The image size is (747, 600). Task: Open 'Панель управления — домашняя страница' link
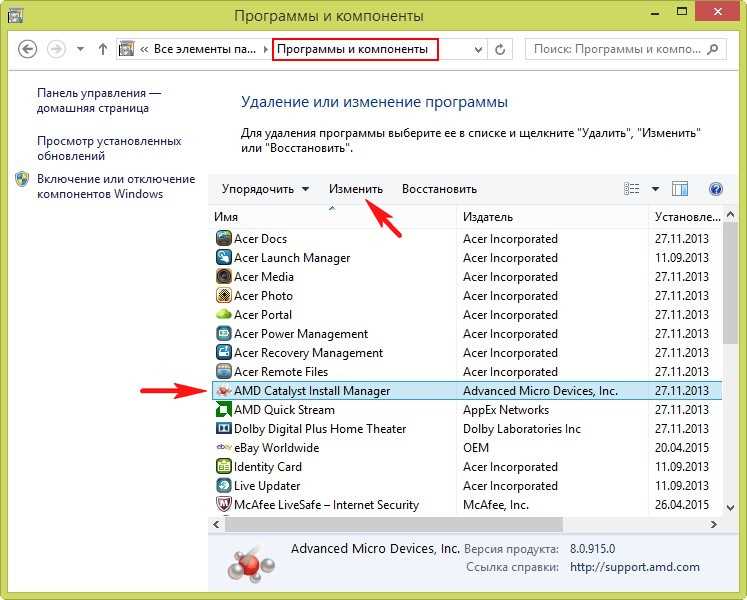click(x=99, y=101)
